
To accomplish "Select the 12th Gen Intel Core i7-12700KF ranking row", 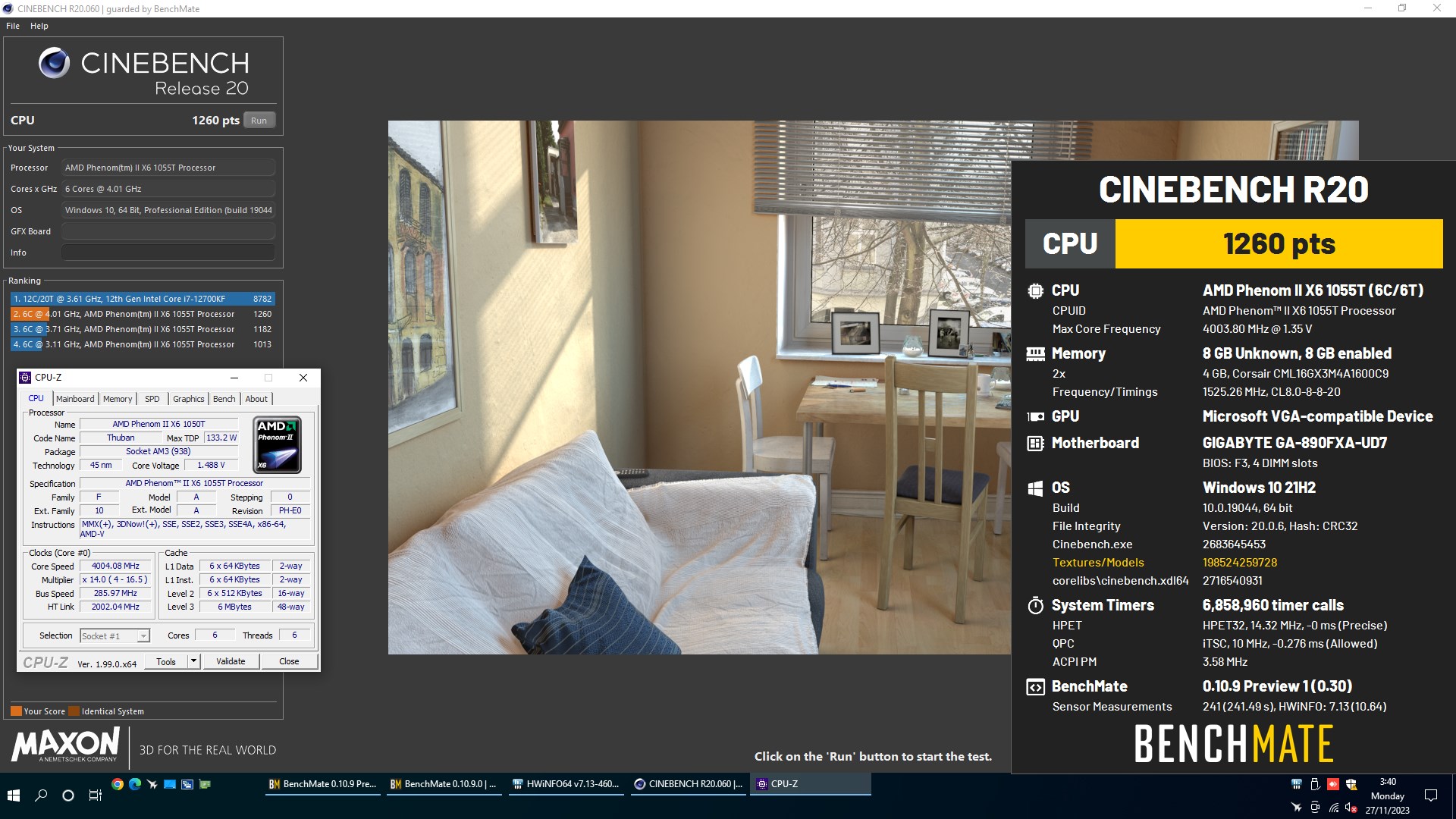I will pyautogui.click(x=143, y=299).
